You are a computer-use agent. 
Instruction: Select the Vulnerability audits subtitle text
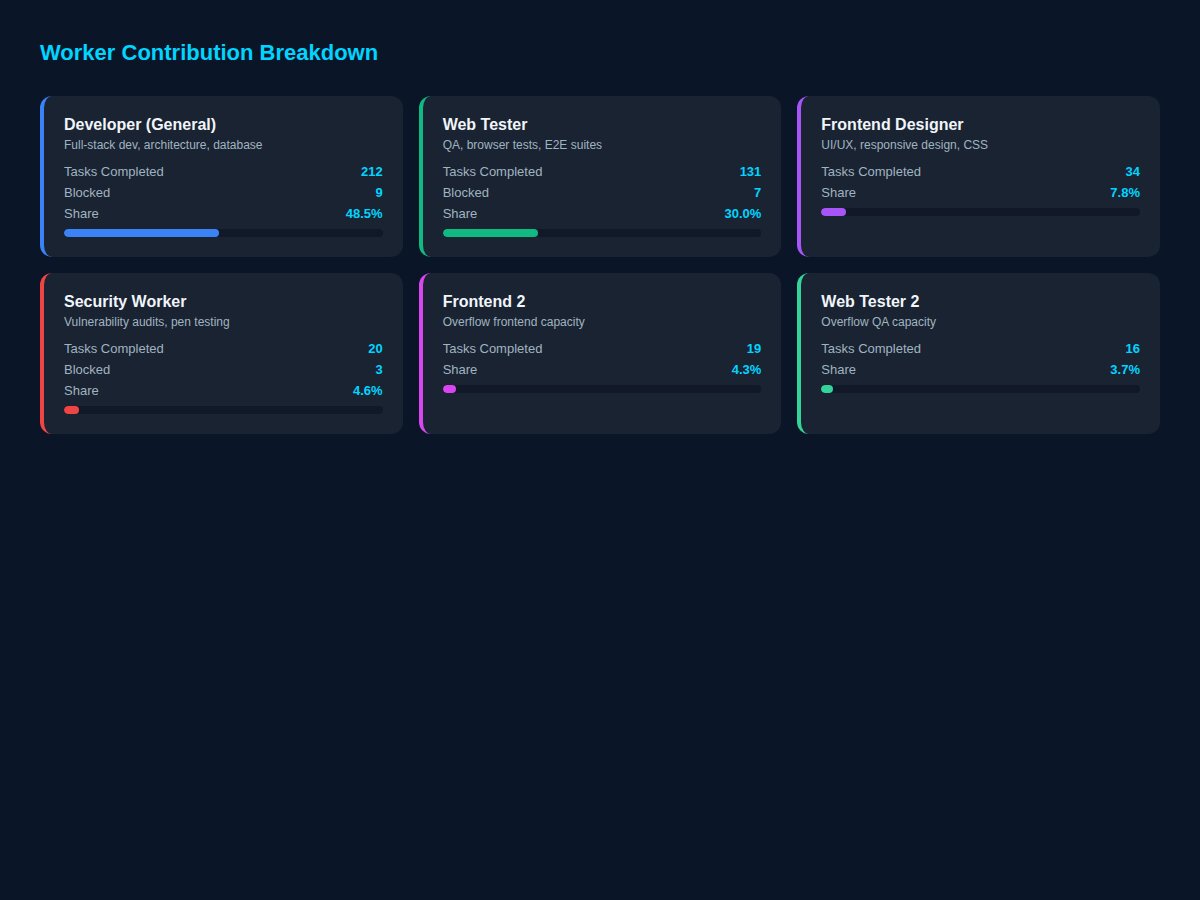pyautogui.click(x=147, y=321)
